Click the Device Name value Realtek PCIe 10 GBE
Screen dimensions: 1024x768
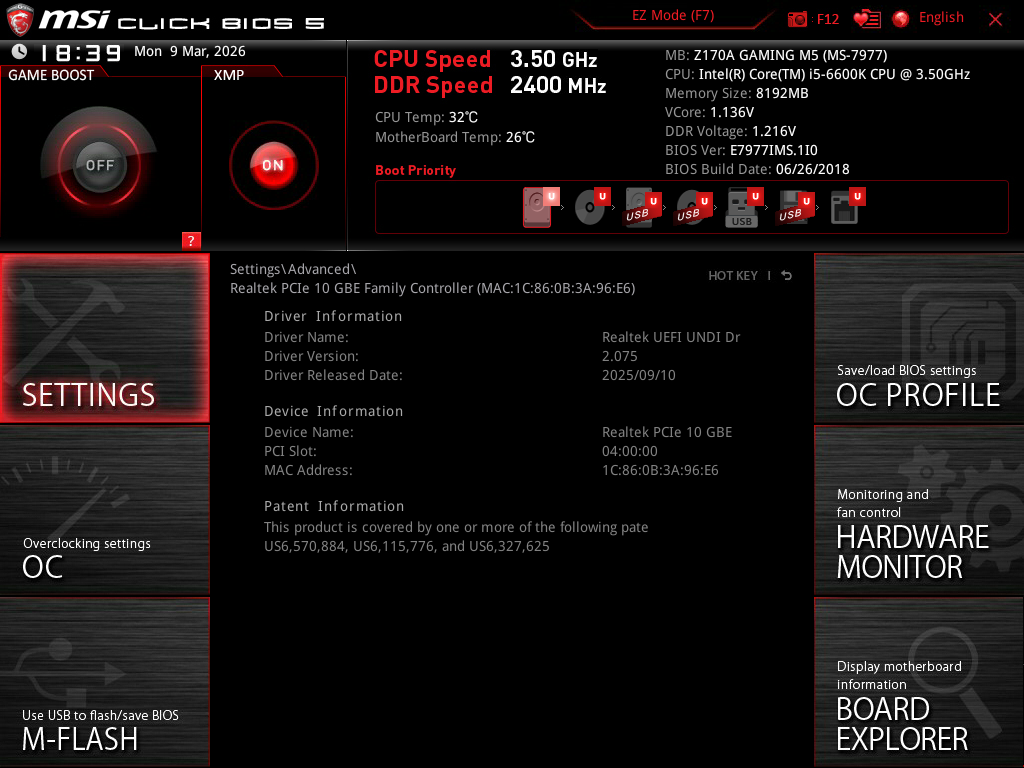(667, 432)
